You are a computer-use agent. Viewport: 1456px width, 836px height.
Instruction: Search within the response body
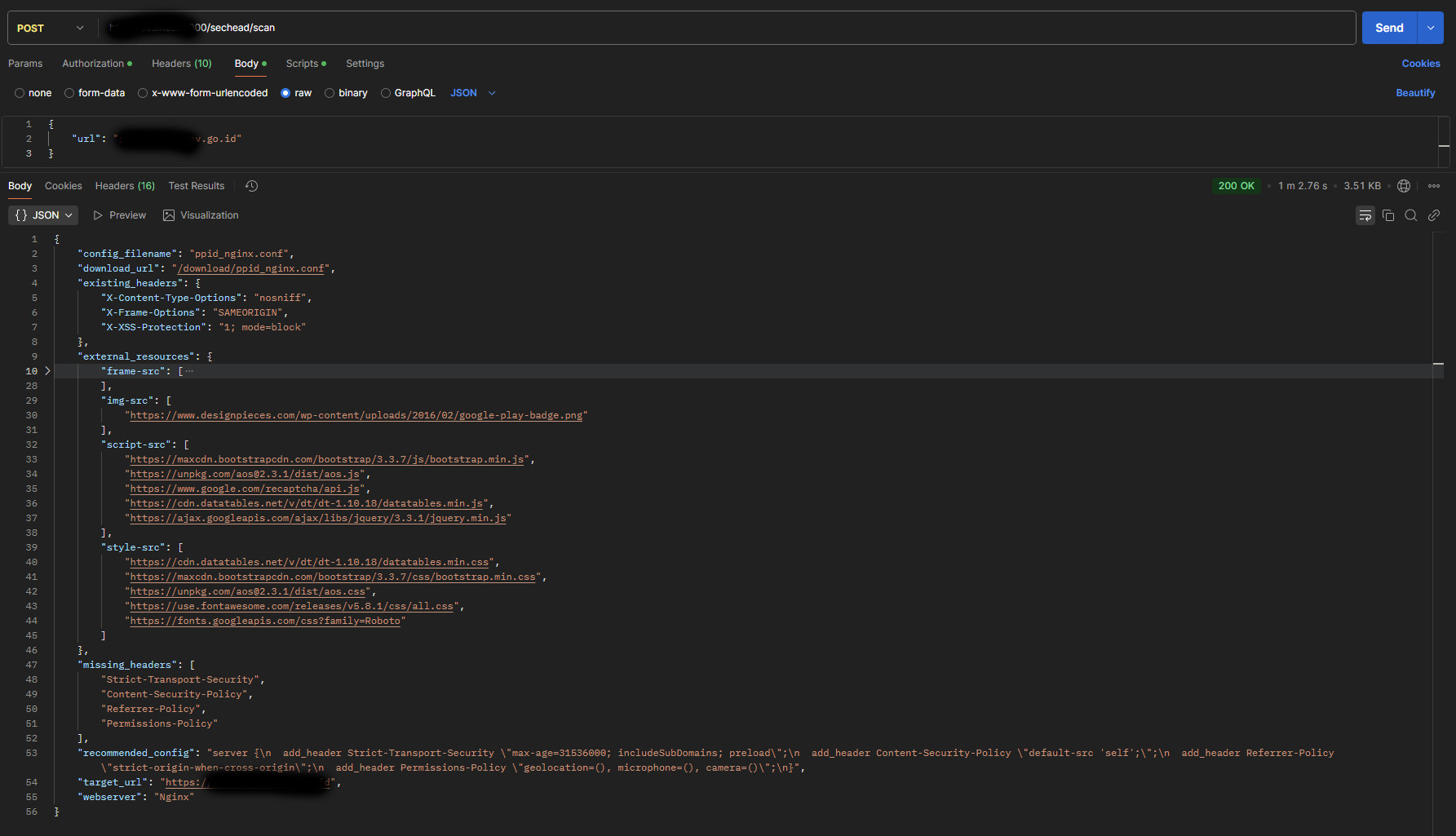(1411, 215)
